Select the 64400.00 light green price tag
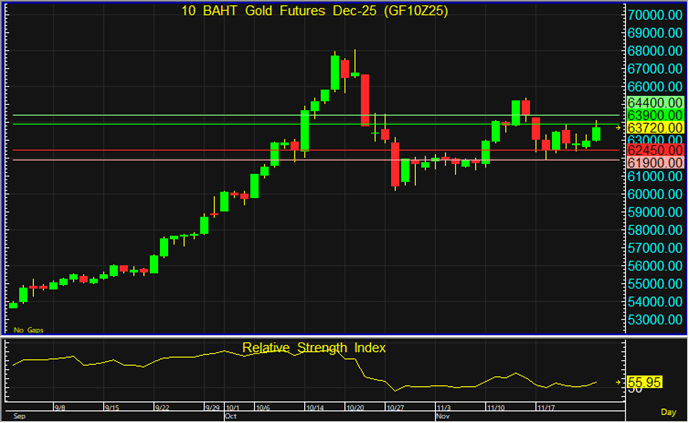Image resolution: width=689 pixels, height=423 pixels. point(655,103)
